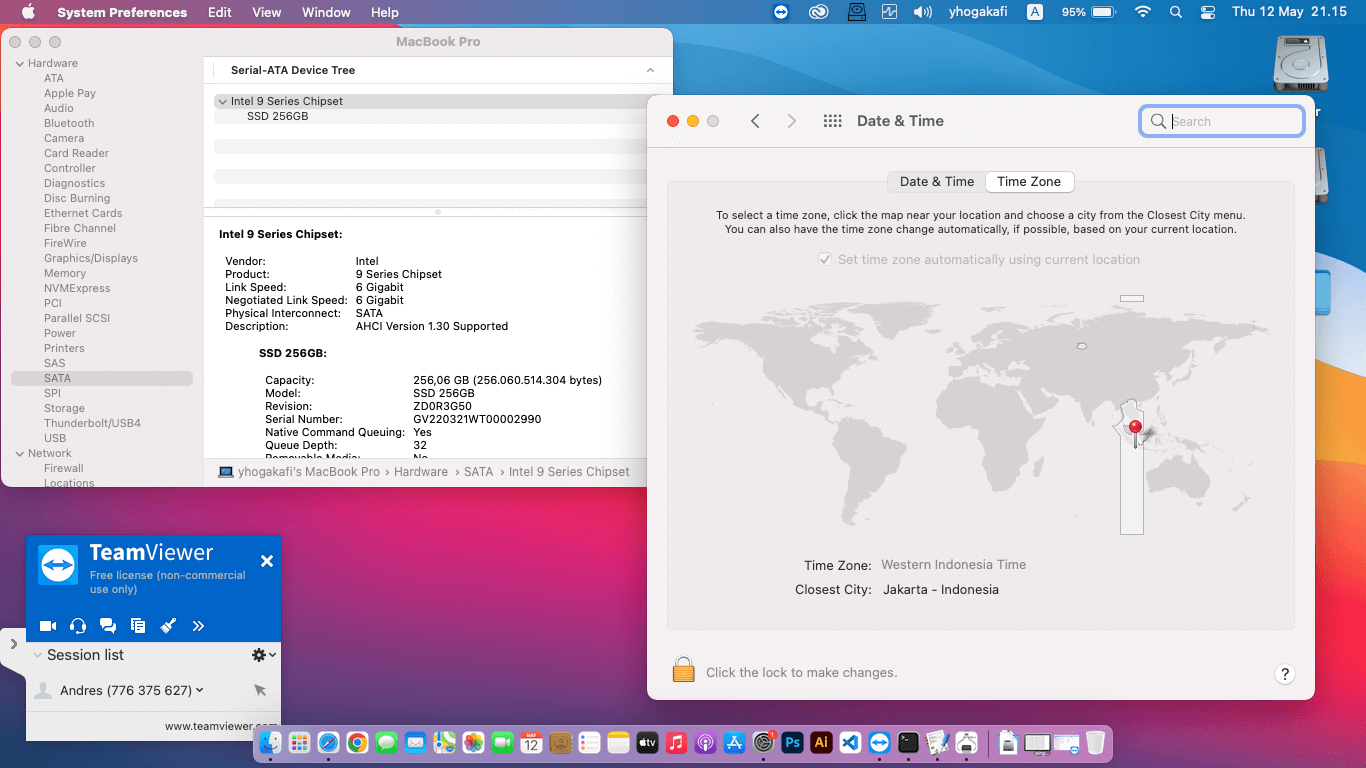Go back in System Preferences

(x=755, y=121)
